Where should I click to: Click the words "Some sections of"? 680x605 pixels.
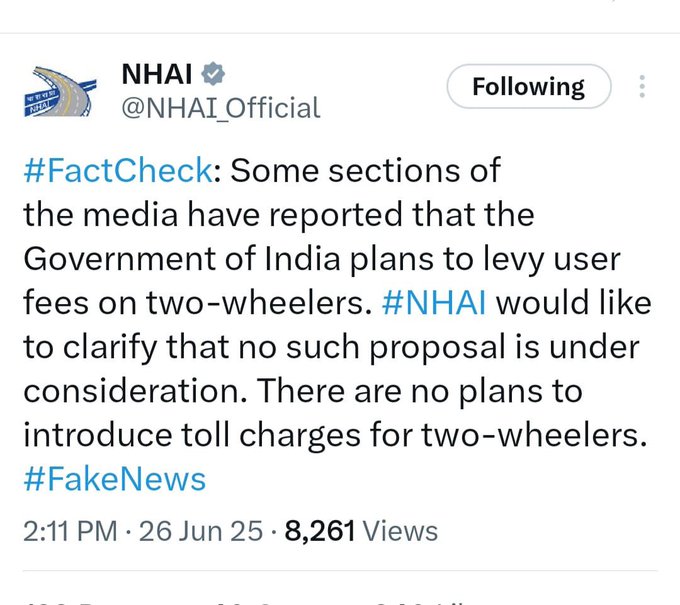tap(365, 170)
